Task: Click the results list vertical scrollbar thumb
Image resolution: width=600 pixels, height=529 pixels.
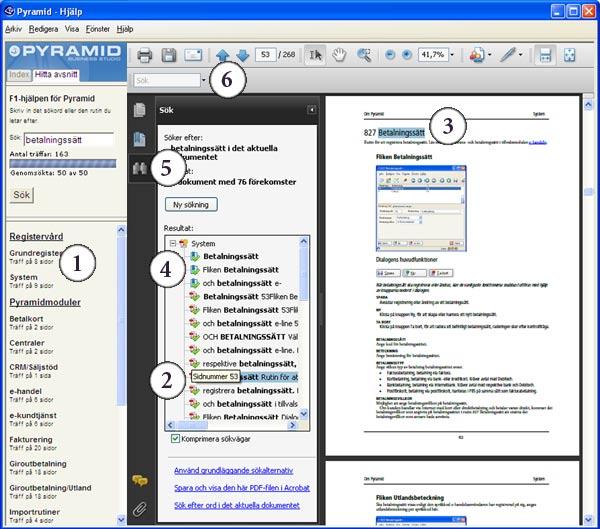Action: click(303, 274)
